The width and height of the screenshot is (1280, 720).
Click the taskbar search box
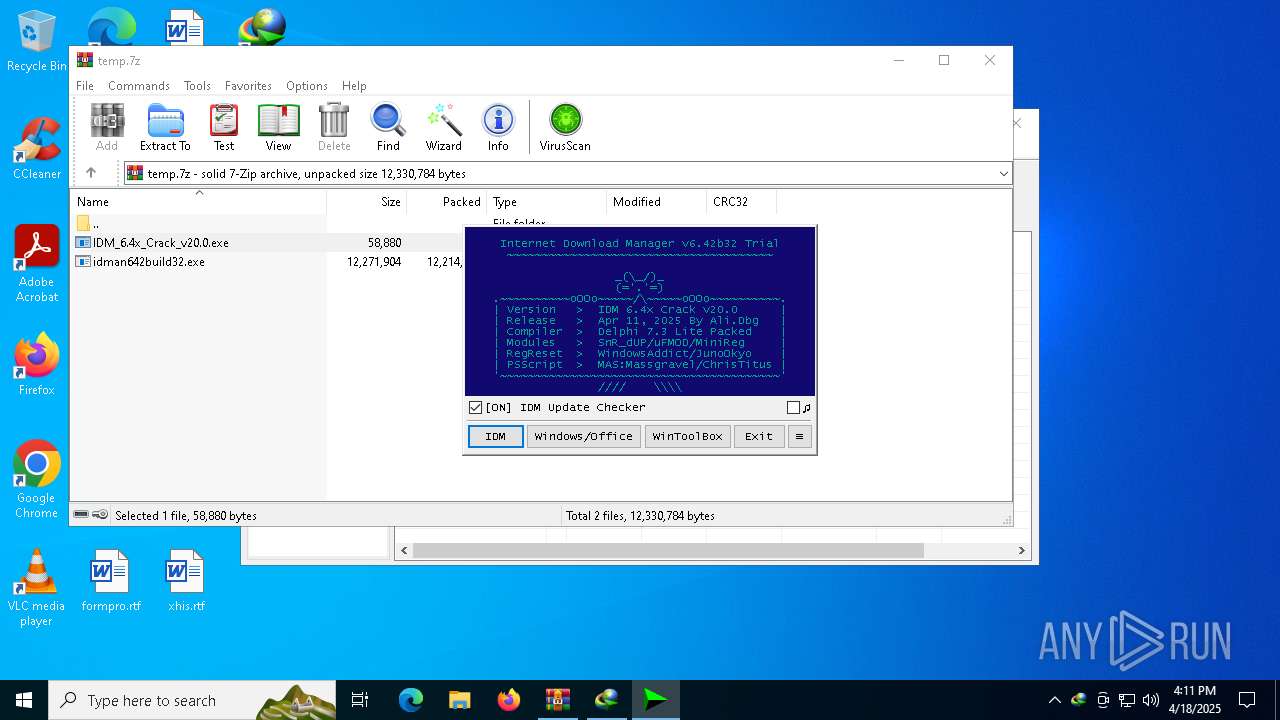coord(192,700)
